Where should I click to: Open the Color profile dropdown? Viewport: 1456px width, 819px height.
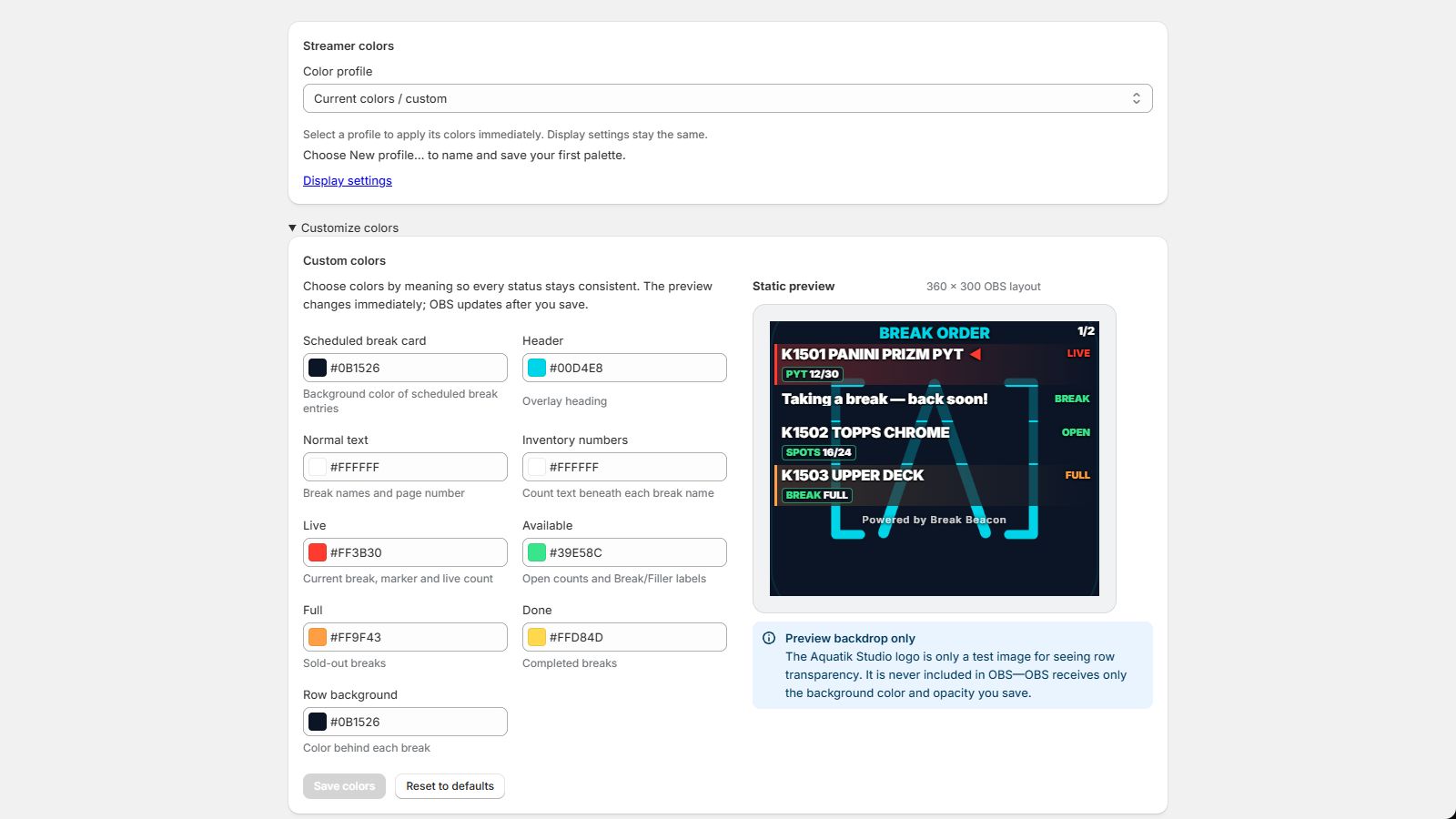[x=727, y=98]
